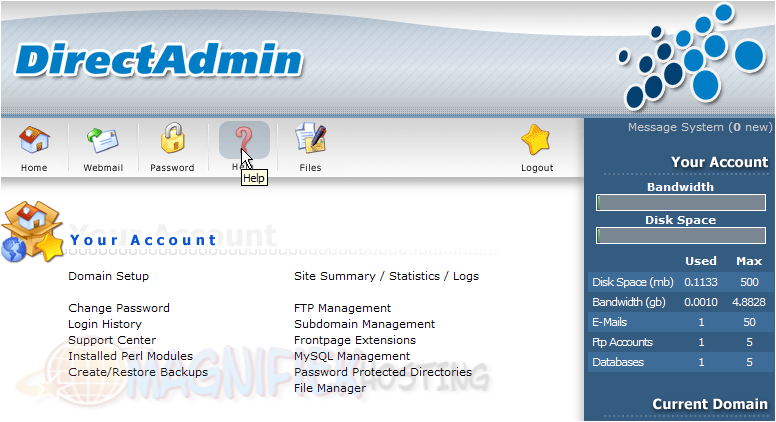
Task: Click the Max column header
Action: pyautogui.click(x=749, y=261)
